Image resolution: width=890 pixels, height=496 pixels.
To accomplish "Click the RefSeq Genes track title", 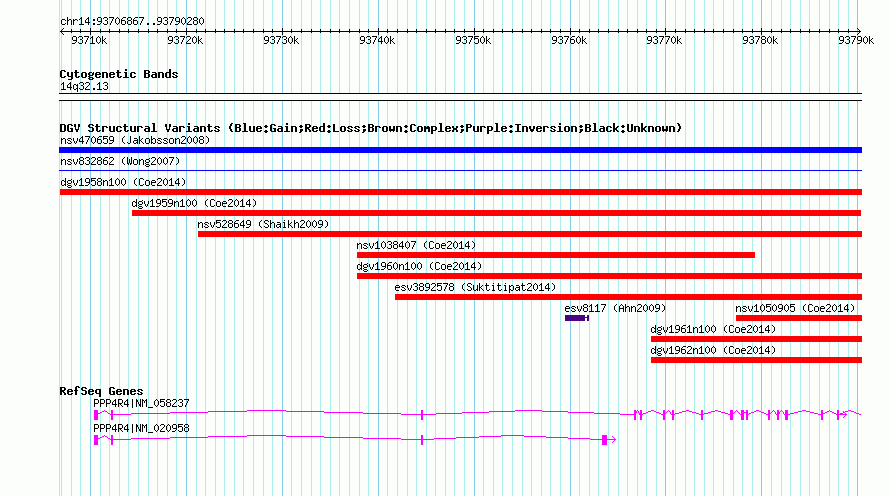I will click(x=101, y=391).
